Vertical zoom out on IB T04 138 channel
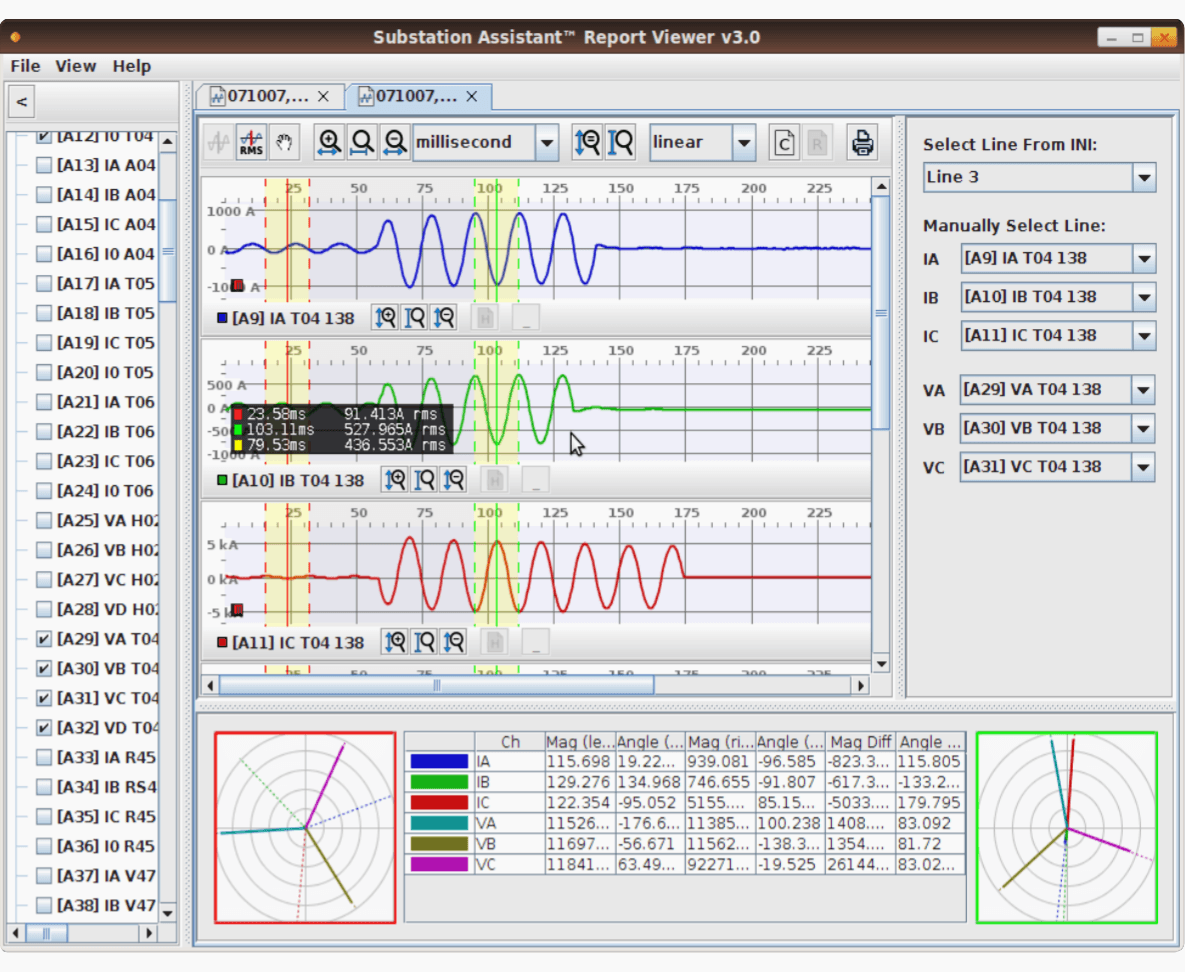 (x=453, y=480)
